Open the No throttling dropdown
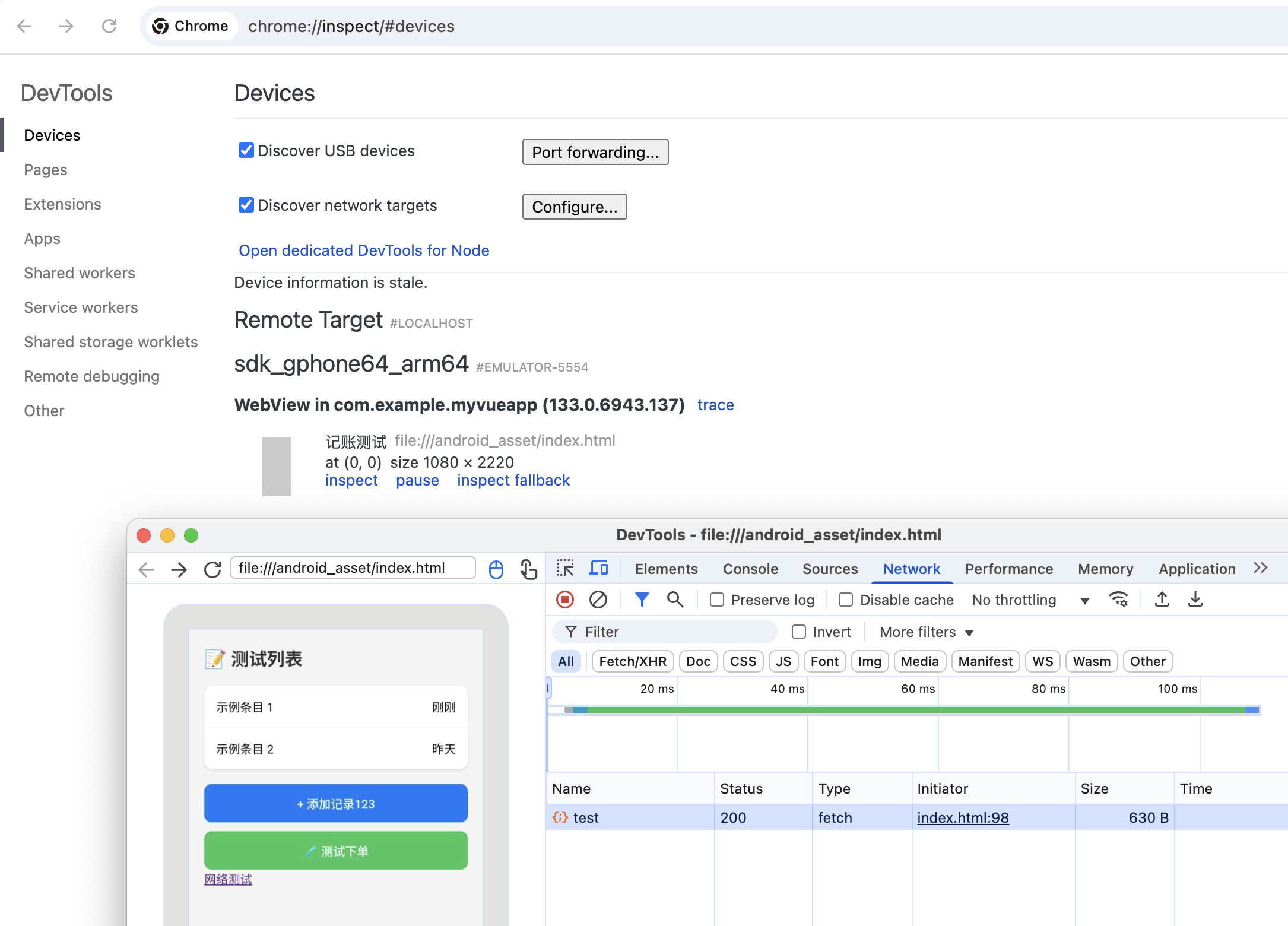Image resolution: width=1288 pixels, height=926 pixels. click(1030, 600)
